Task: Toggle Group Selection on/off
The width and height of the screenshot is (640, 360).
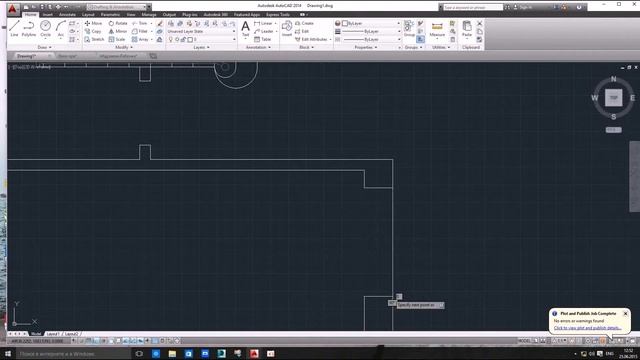Action: click(420, 39)
